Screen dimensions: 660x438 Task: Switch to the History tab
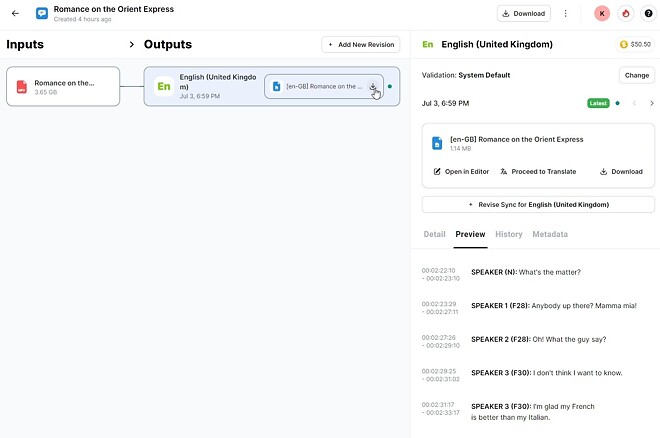click(508, 234)
